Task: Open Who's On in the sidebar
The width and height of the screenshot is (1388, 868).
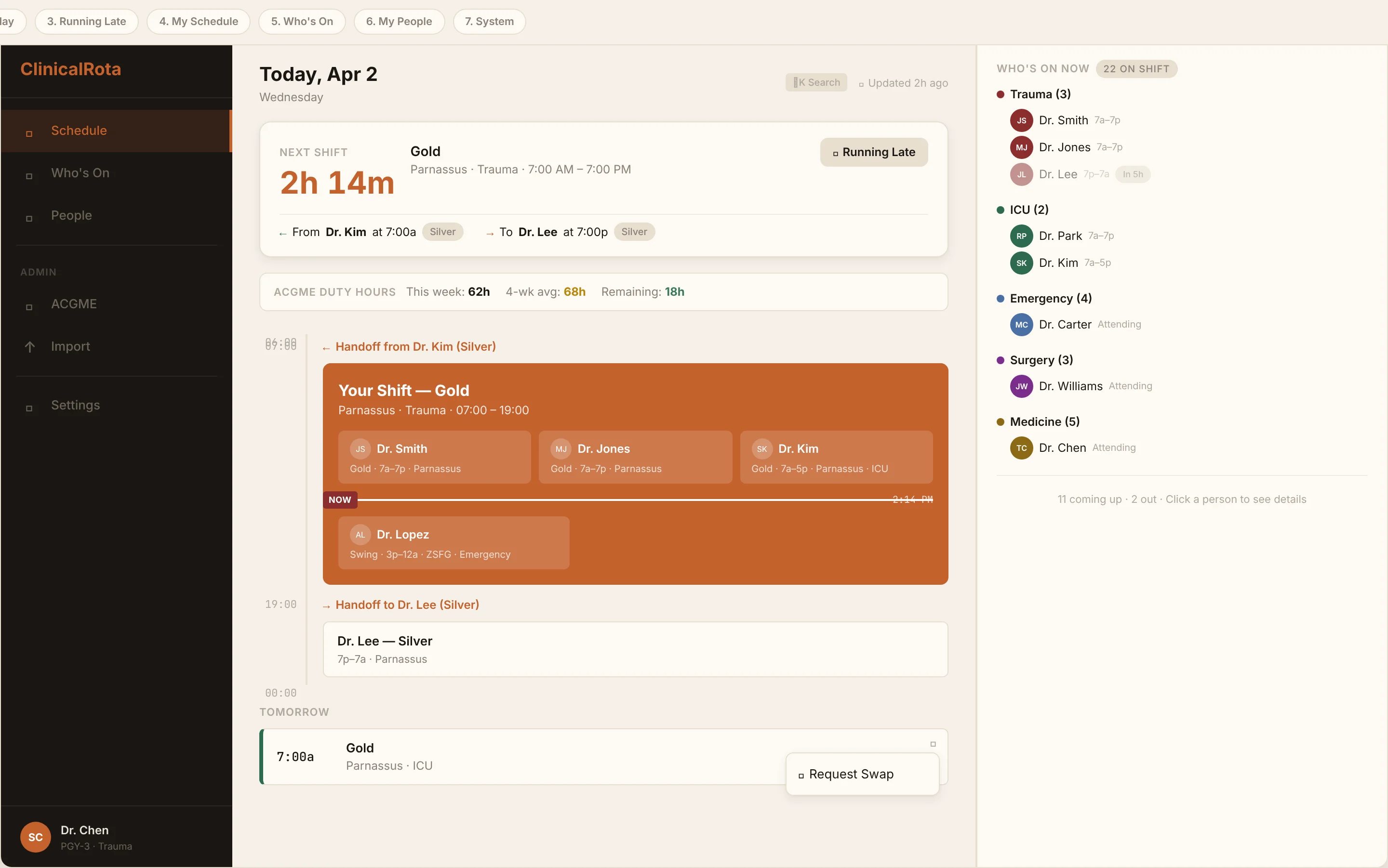Action: 80,173
